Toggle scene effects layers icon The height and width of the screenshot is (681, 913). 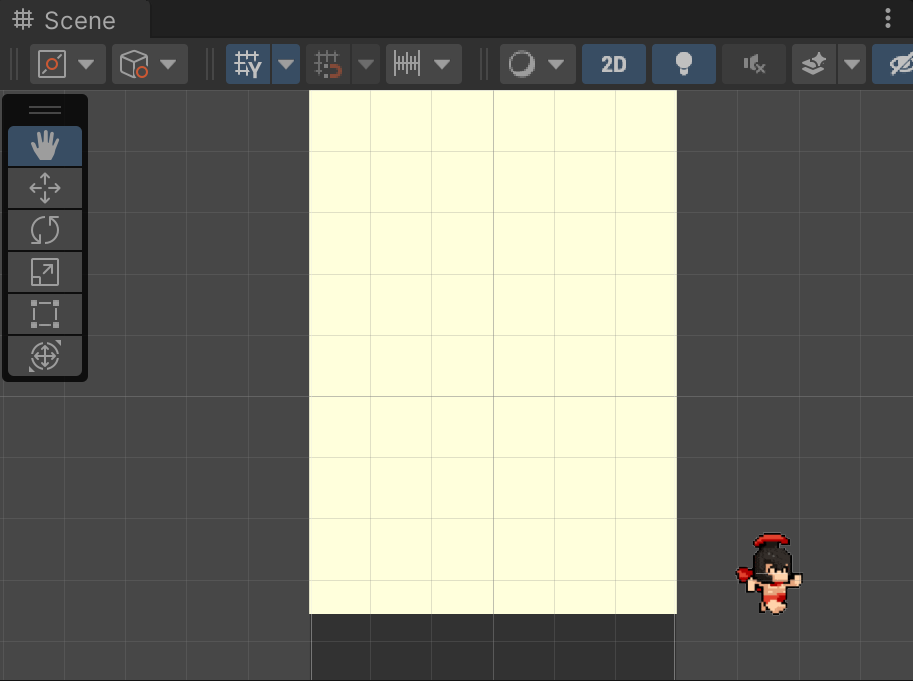[813, 63]
